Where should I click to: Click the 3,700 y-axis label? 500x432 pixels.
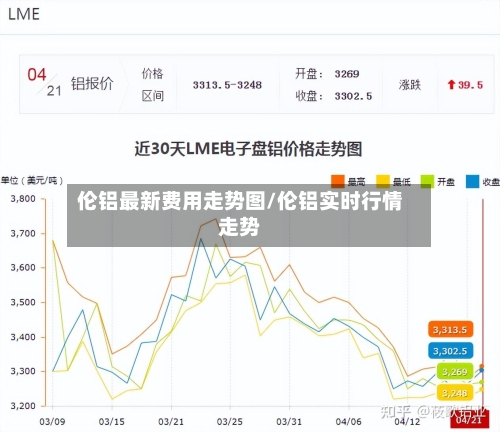coord(23,234)
